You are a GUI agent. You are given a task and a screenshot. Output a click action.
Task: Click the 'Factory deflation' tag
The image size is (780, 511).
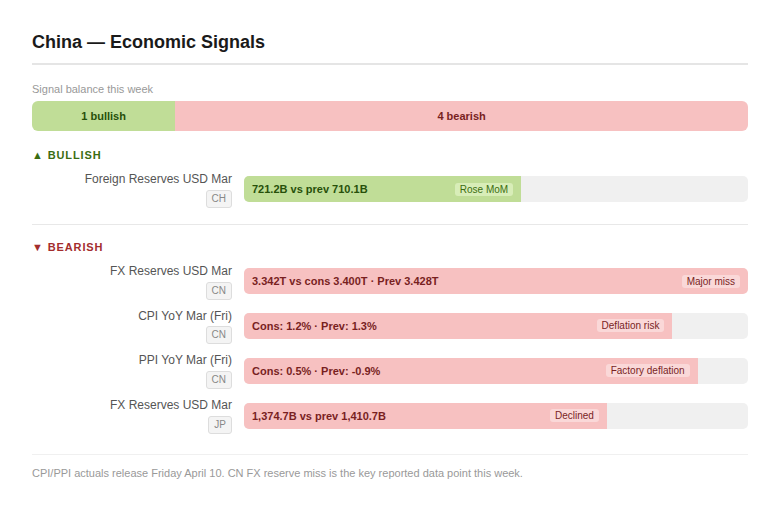tap(648, 371)
